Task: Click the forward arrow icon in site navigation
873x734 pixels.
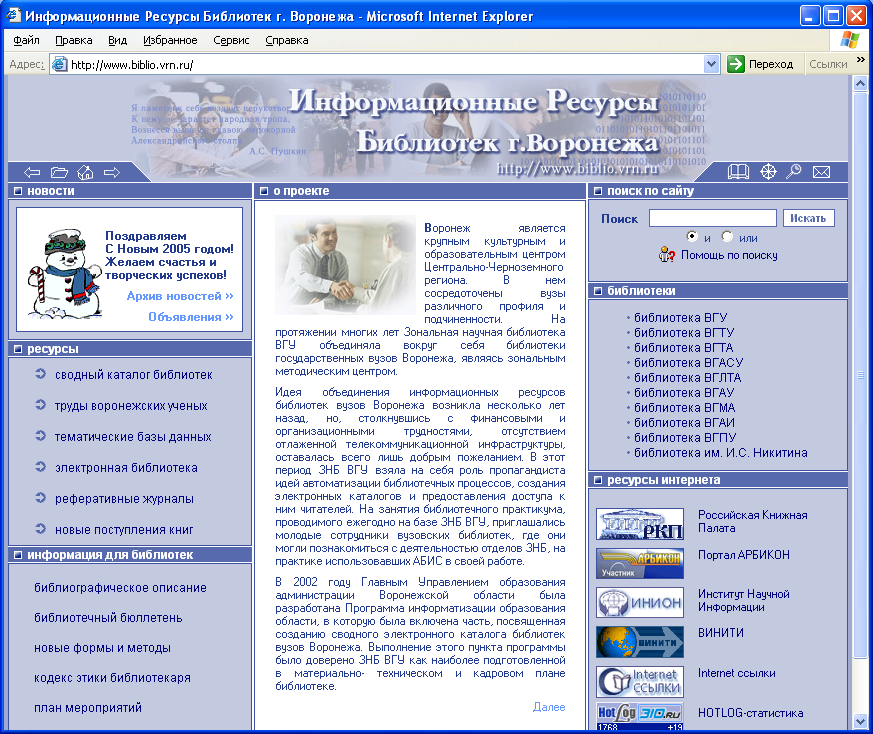Action: tap(112, 173)
